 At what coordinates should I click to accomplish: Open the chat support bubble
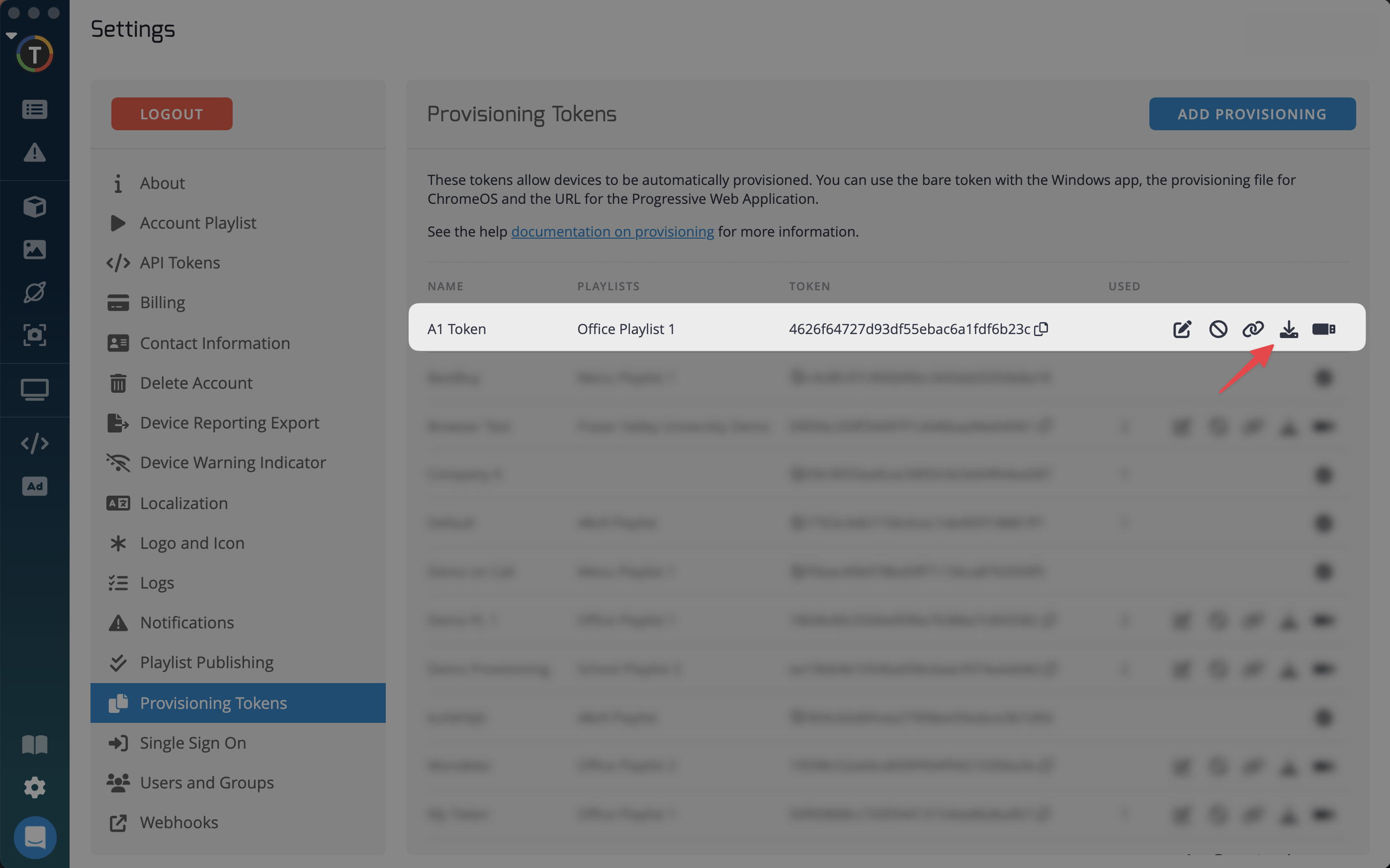pos(35,837)
